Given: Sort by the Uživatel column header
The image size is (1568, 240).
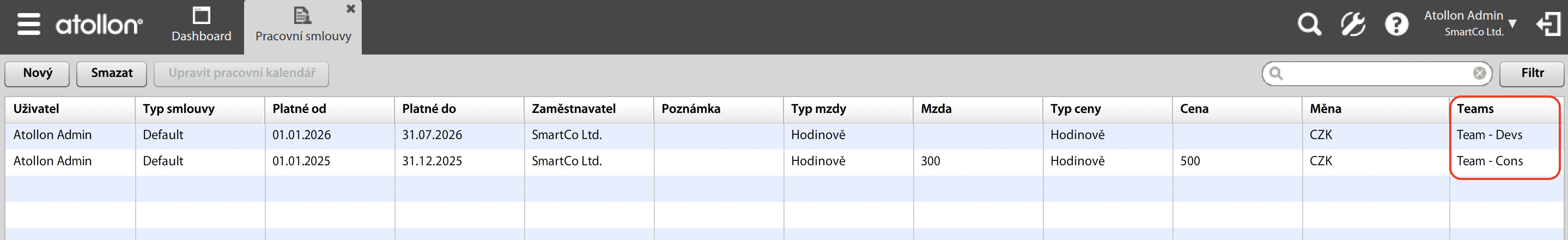Looking at the screenshot, I should coord(37,109).
